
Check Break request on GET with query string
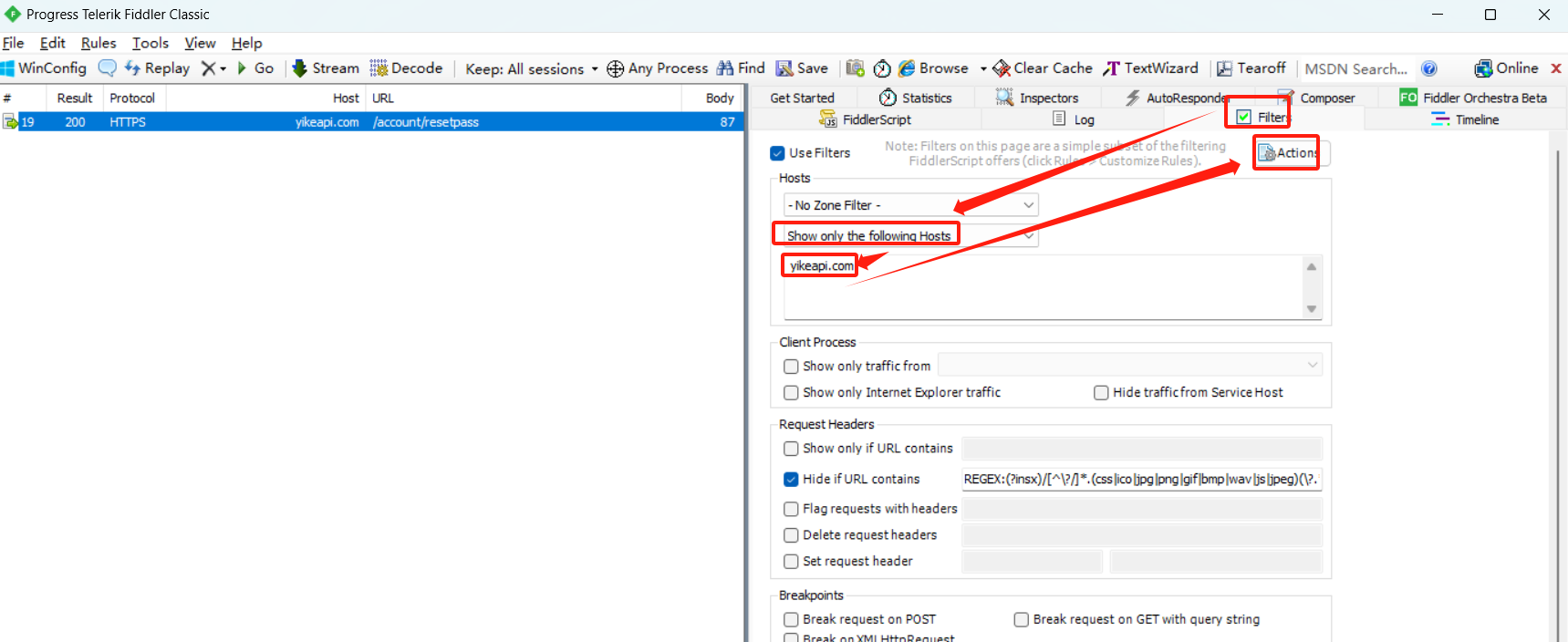(1022, 619)
